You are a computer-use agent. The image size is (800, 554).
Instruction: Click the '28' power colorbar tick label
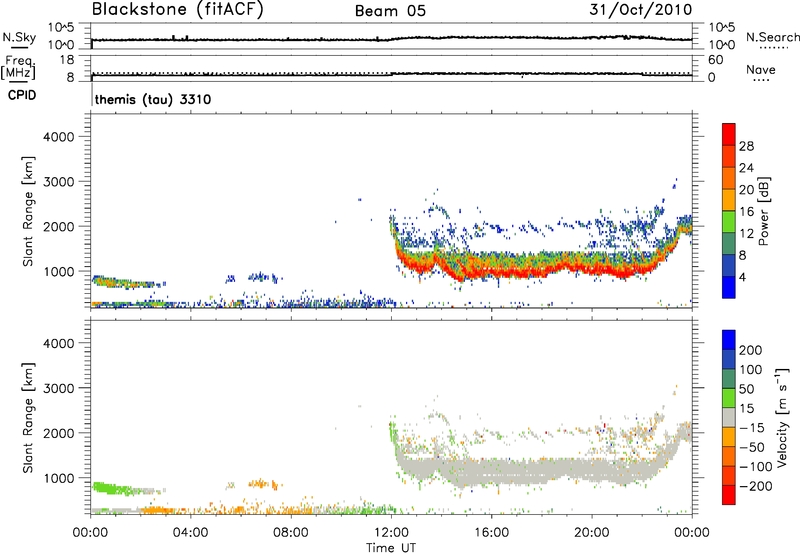click(x=746, y=146)
